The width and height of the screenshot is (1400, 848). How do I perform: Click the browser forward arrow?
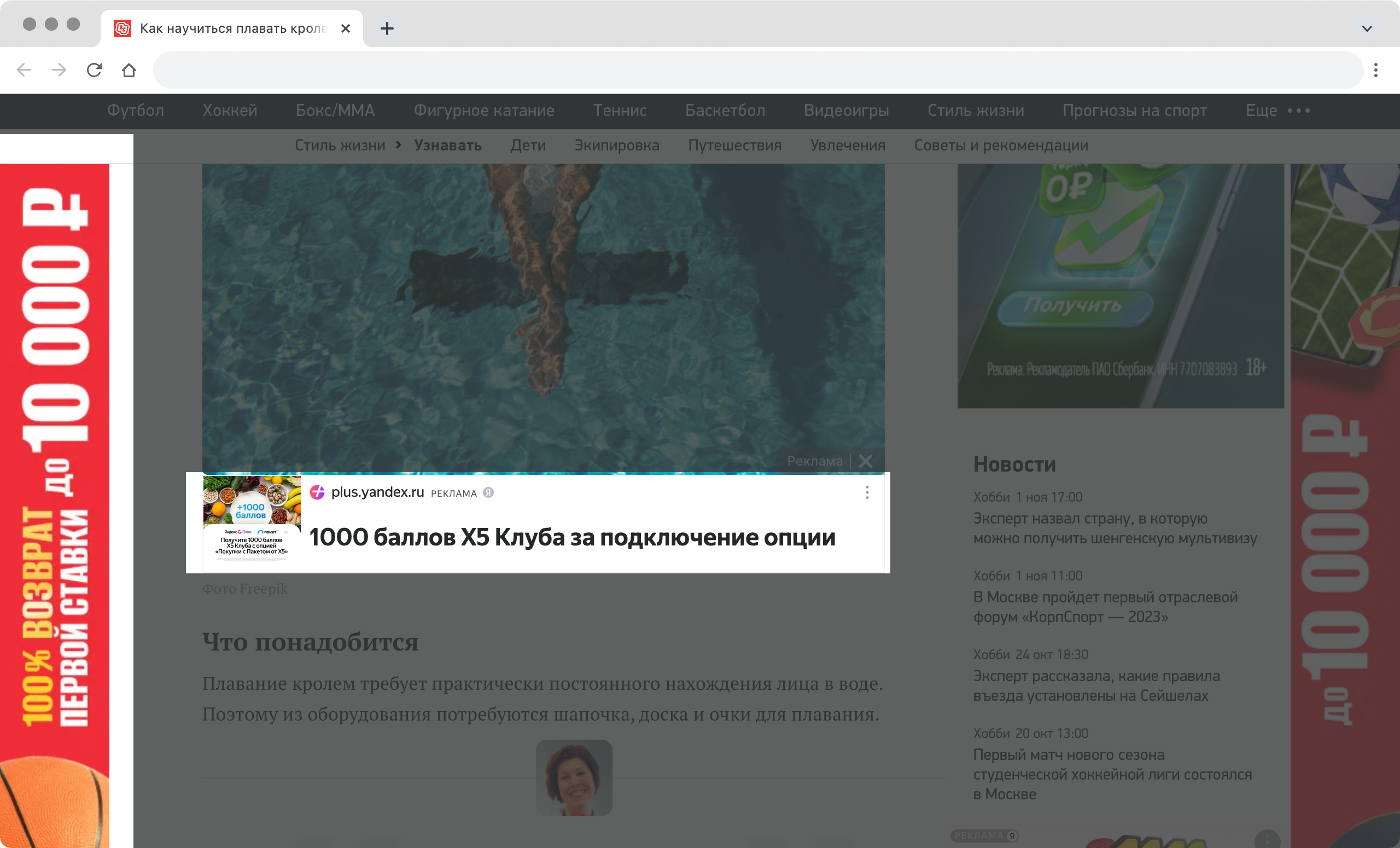pyautogui.click(x=59, y=70)
